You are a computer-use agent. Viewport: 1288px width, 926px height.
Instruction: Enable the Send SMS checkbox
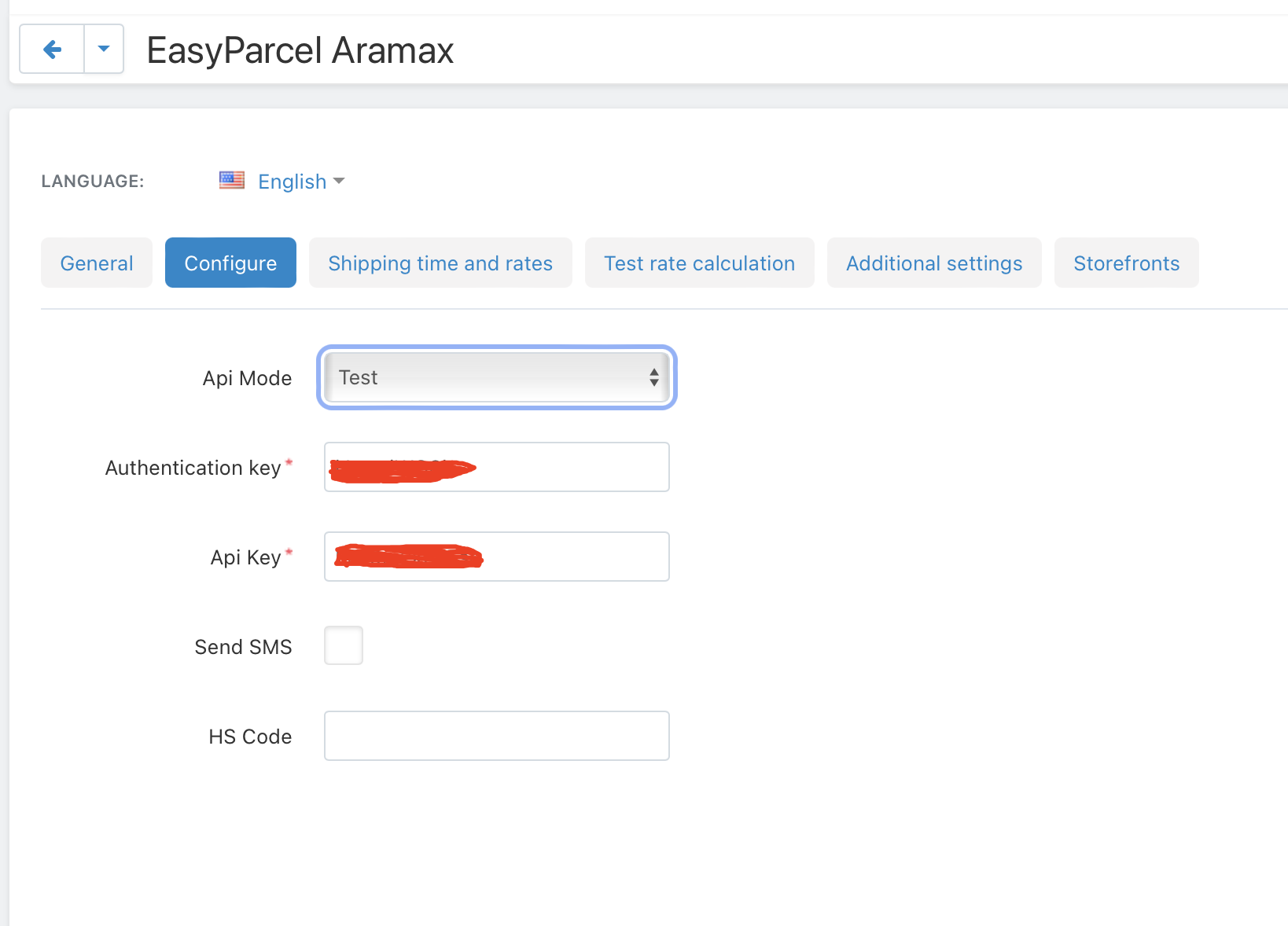[343, 645]
